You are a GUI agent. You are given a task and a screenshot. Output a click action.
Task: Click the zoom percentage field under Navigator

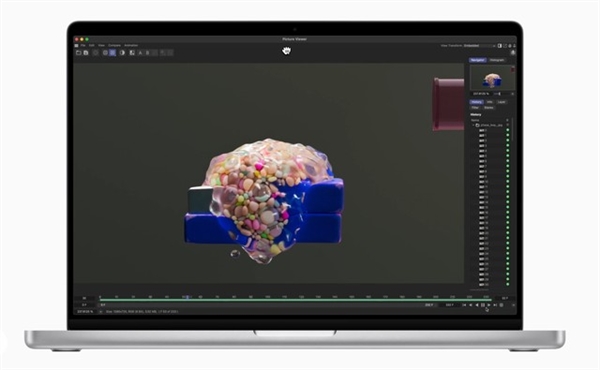click(481, 94)
